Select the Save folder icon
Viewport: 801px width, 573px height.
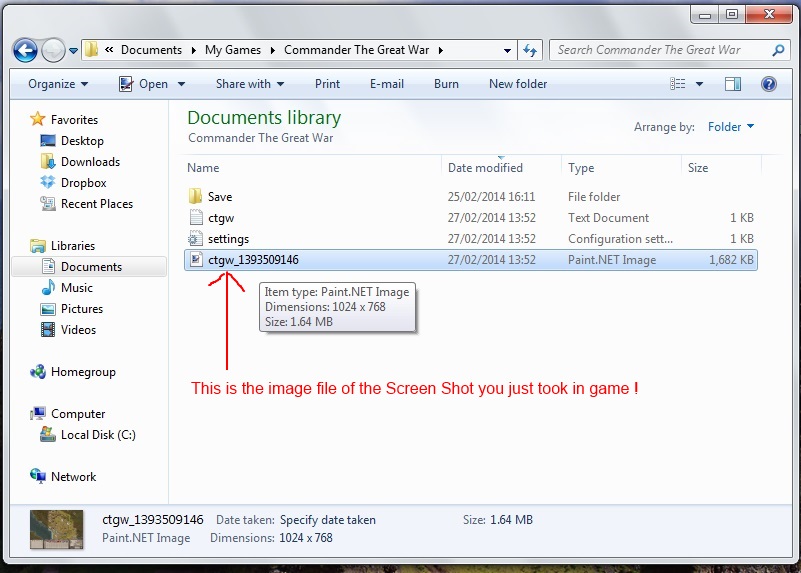pos(195,196)
